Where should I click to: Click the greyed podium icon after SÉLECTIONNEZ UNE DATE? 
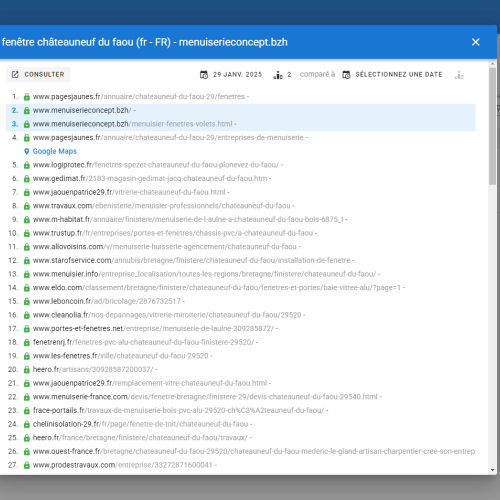click(x=459, y=75)
